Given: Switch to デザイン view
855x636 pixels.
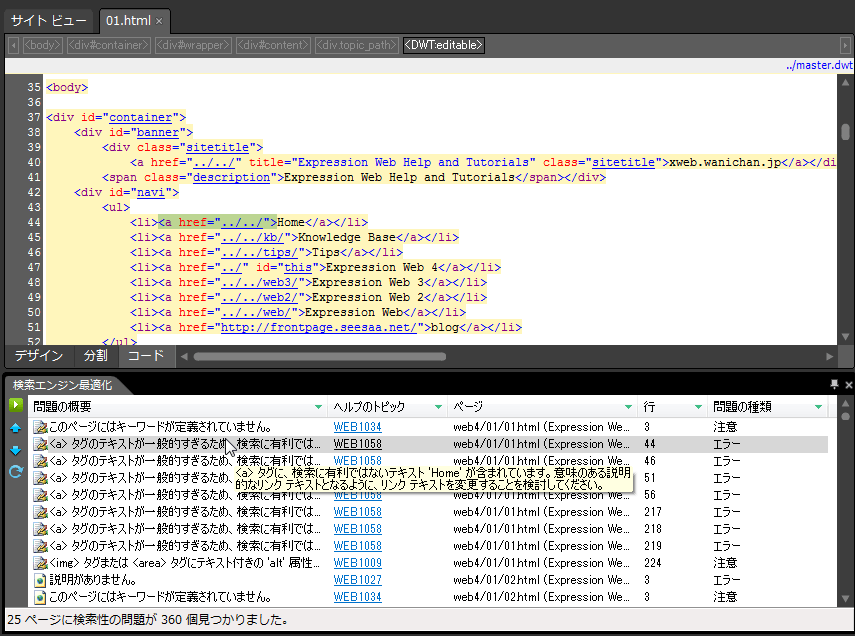Looking at the screenshot, I should coord(38,356).
